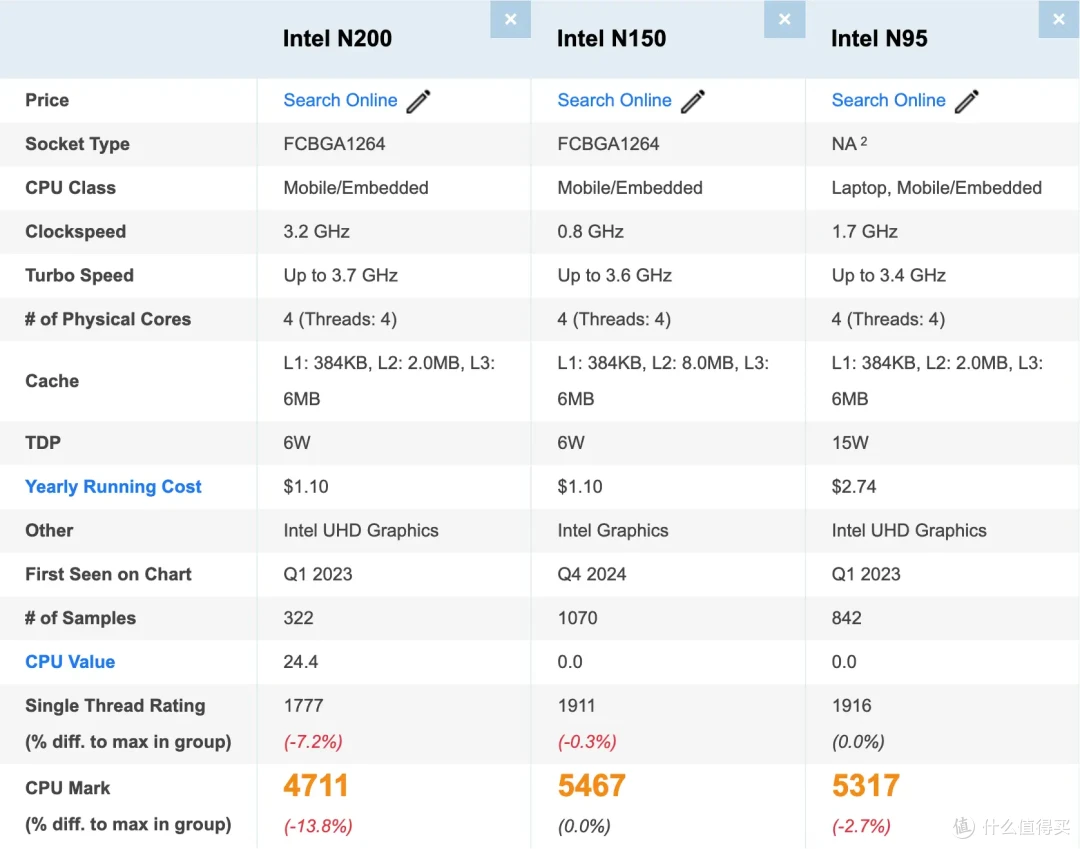Click the N200 single thread rating 1777
The image size is (1080, 849).
coord(303,706)
